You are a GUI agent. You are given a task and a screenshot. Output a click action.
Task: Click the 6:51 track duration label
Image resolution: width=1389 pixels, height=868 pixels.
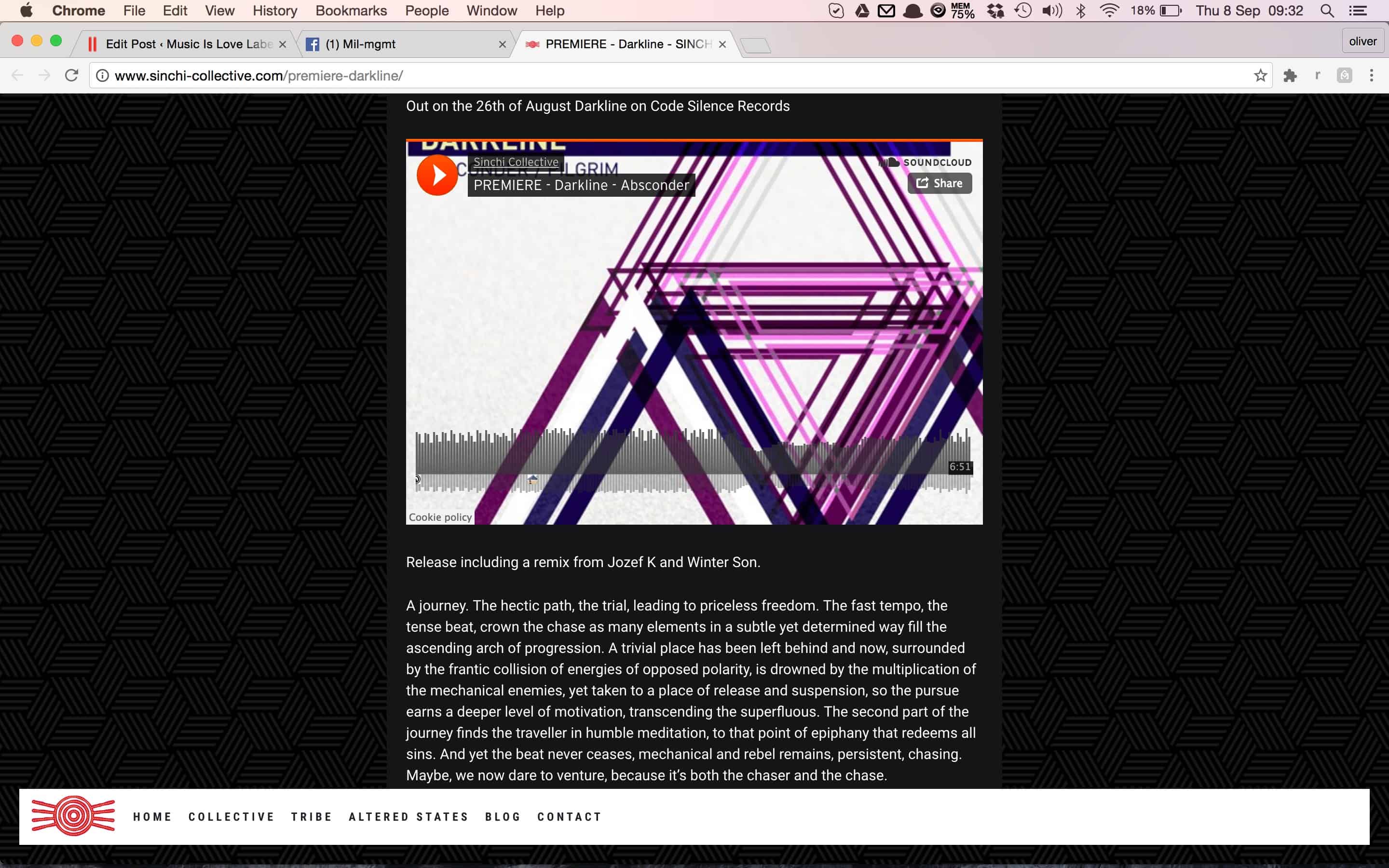tap(959, 467)
